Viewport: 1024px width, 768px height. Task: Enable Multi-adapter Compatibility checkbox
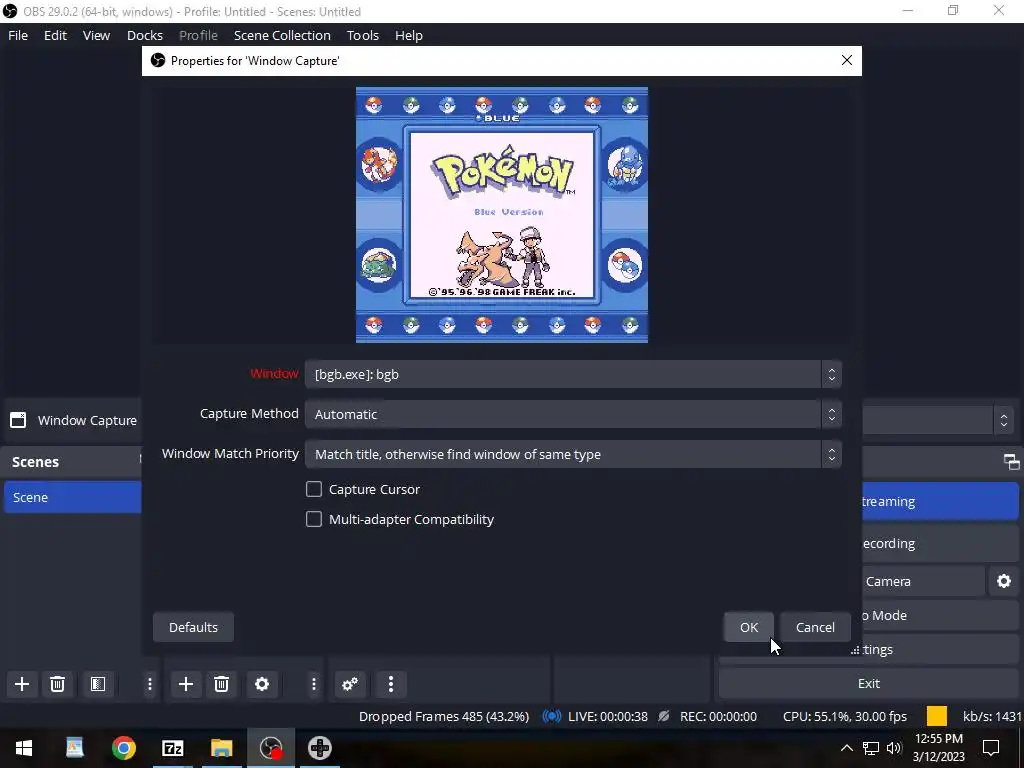[313, 519]
